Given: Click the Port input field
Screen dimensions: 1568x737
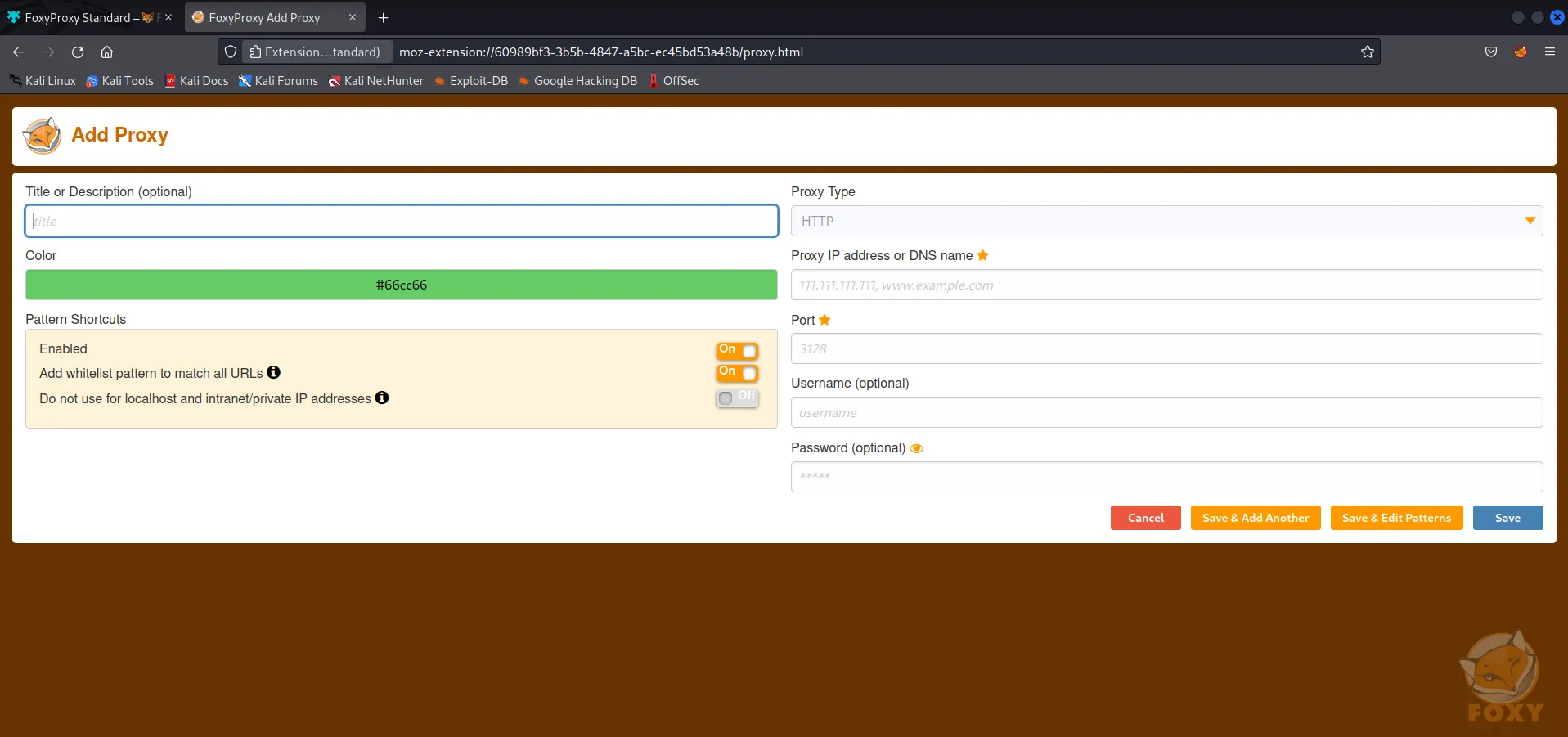Looking at the screenshot, I should coord(1166,348).
